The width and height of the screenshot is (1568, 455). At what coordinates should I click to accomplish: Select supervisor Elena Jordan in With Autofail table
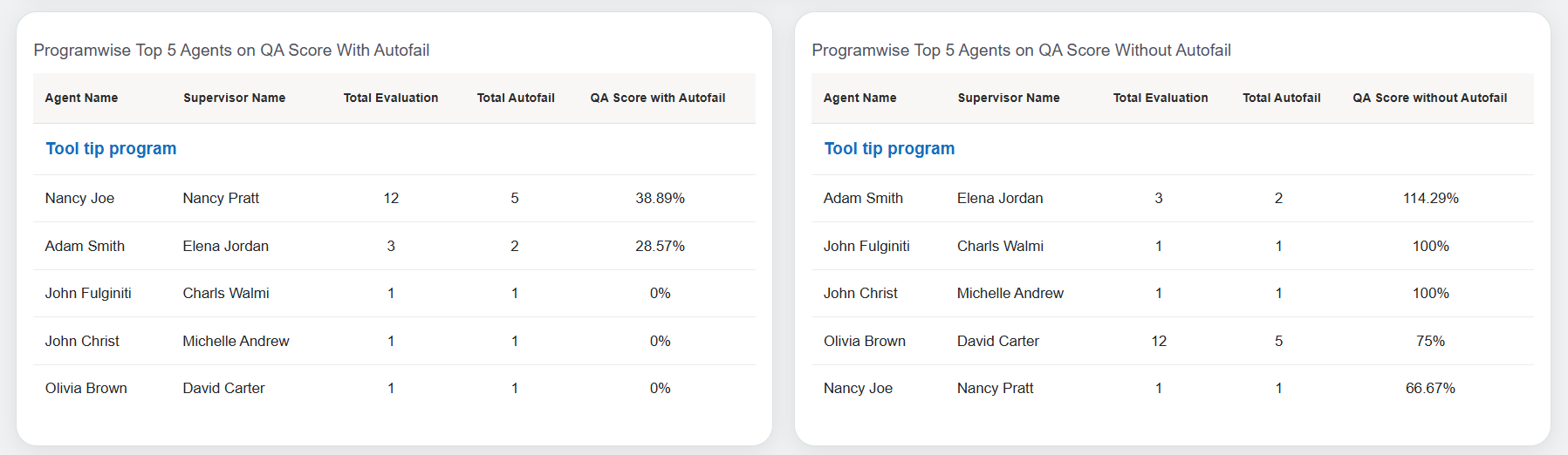225,247
